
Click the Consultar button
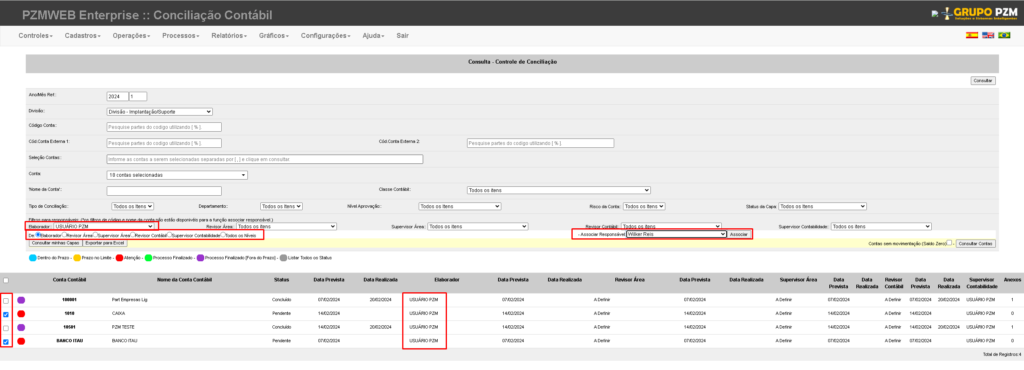click(x=983, y=80)
